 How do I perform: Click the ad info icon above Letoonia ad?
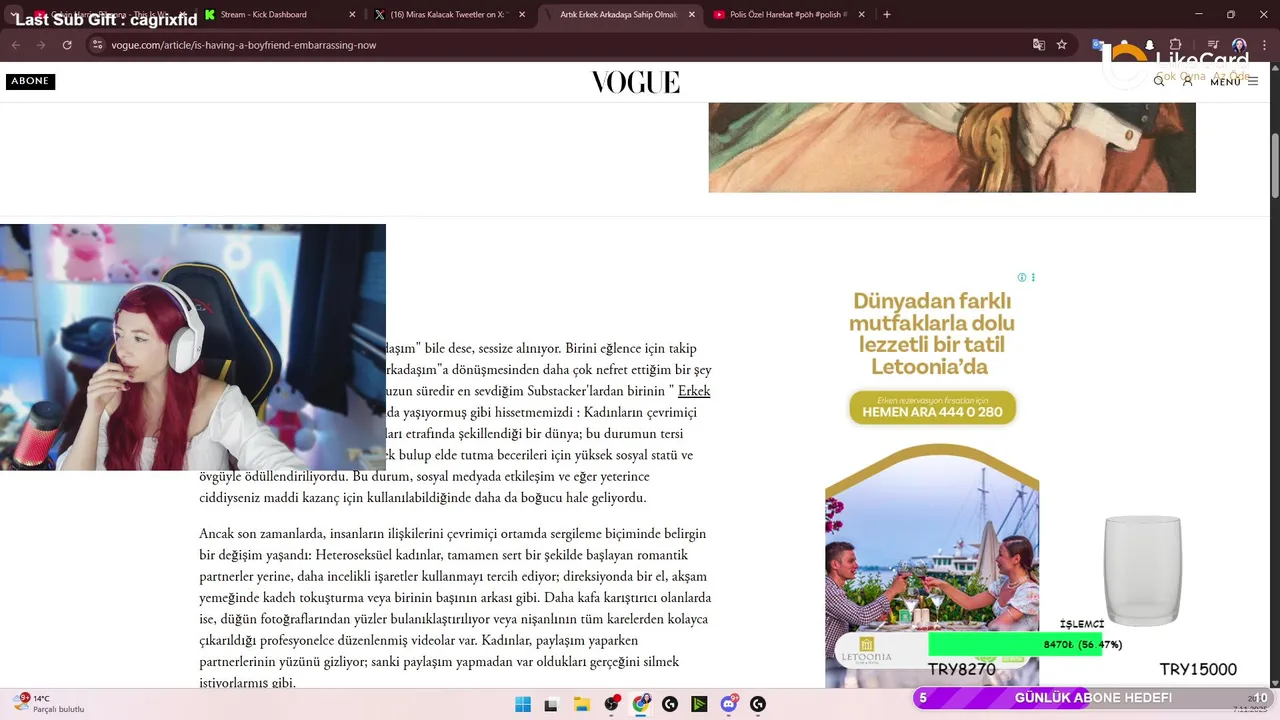coord(1022,277)
